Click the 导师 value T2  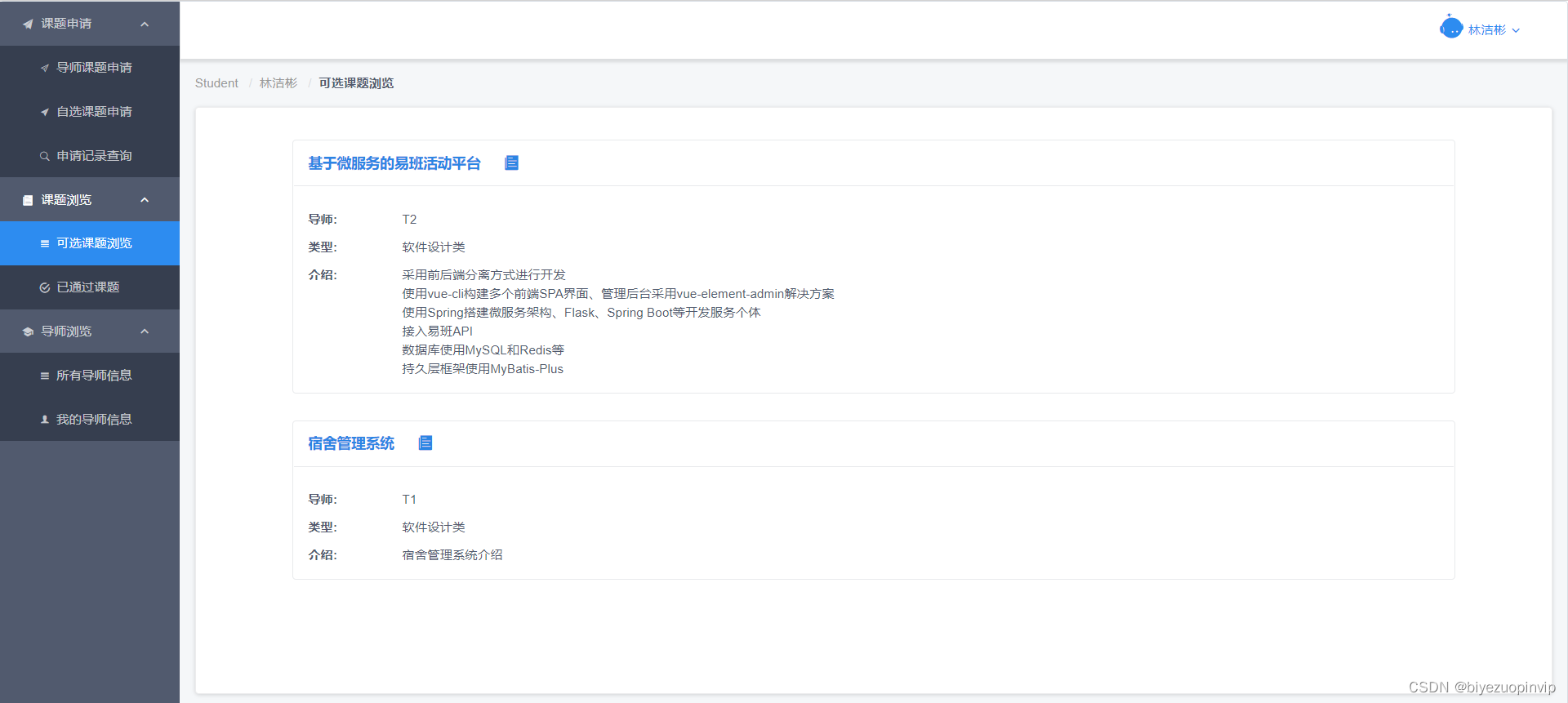tap(409, 220)
